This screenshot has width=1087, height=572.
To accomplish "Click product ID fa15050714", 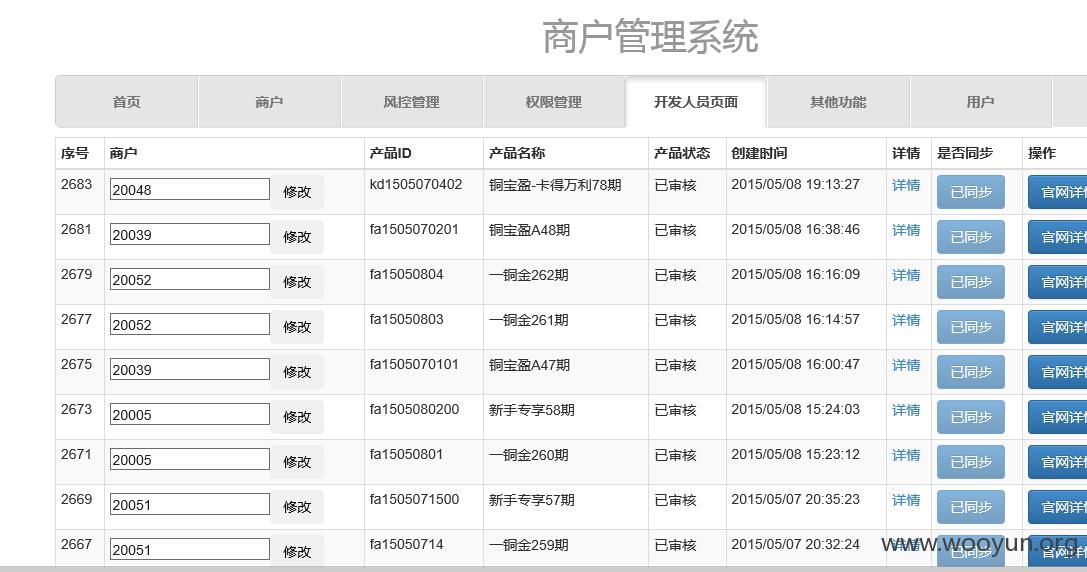I will 406,545.
